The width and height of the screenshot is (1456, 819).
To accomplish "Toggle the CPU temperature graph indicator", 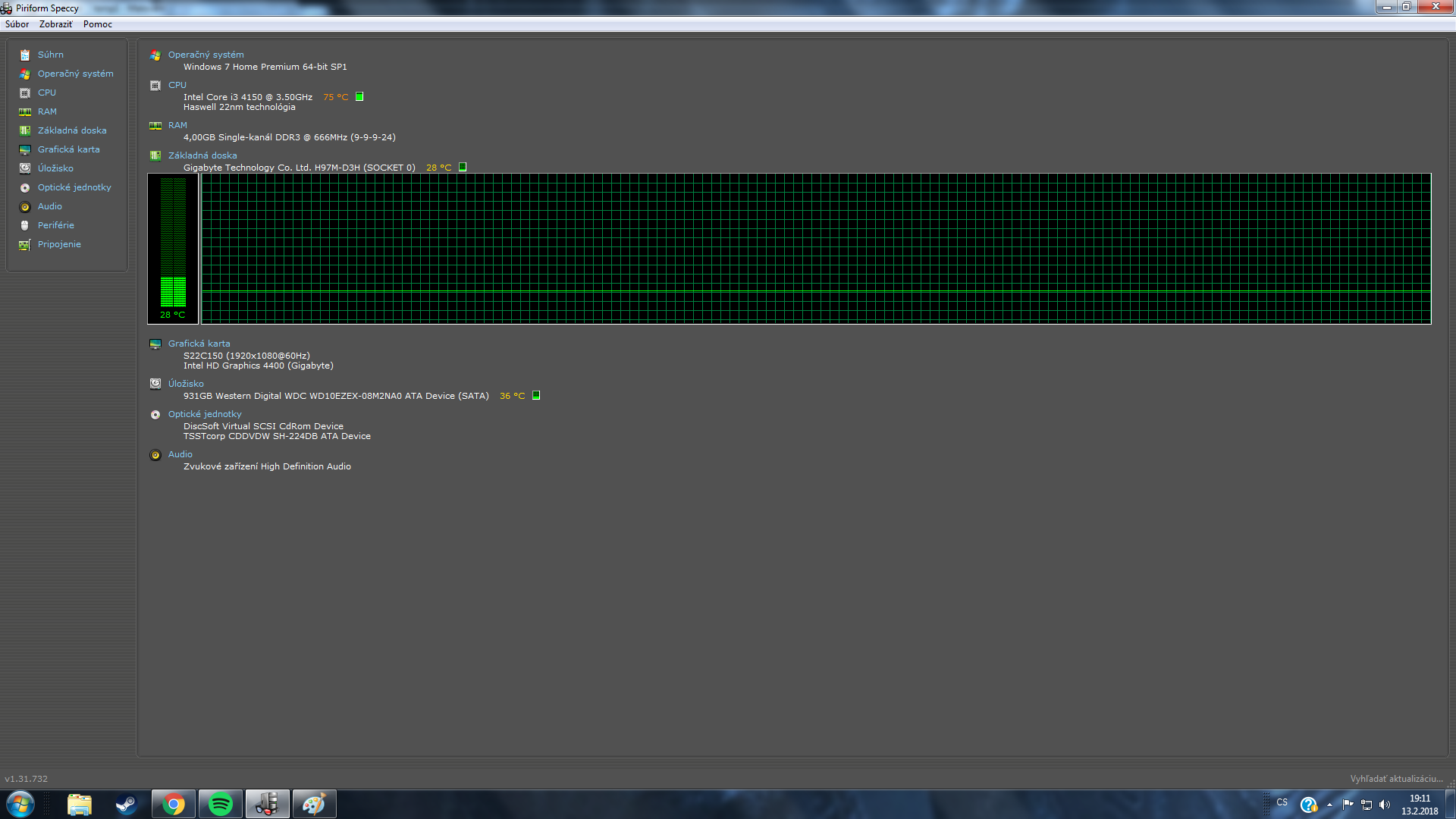I will (x=359, y=97).
